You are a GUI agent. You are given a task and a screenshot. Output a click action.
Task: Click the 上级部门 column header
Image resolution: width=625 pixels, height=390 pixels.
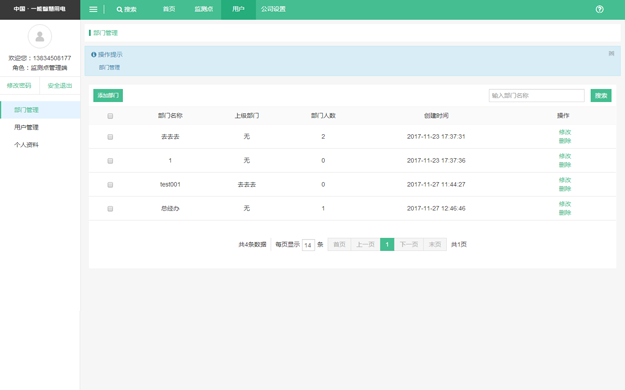coord(247,116)
